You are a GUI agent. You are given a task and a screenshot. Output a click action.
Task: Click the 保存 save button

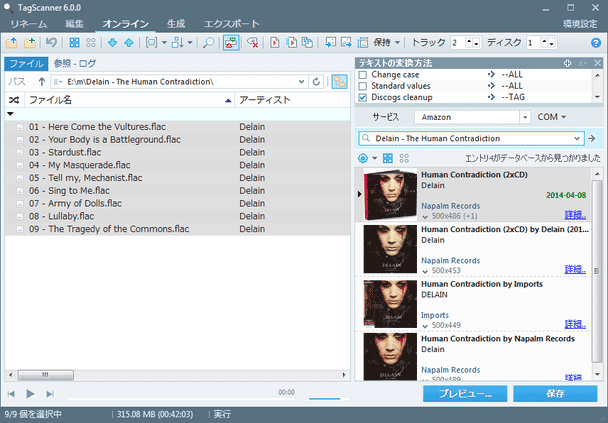point(555,394)
